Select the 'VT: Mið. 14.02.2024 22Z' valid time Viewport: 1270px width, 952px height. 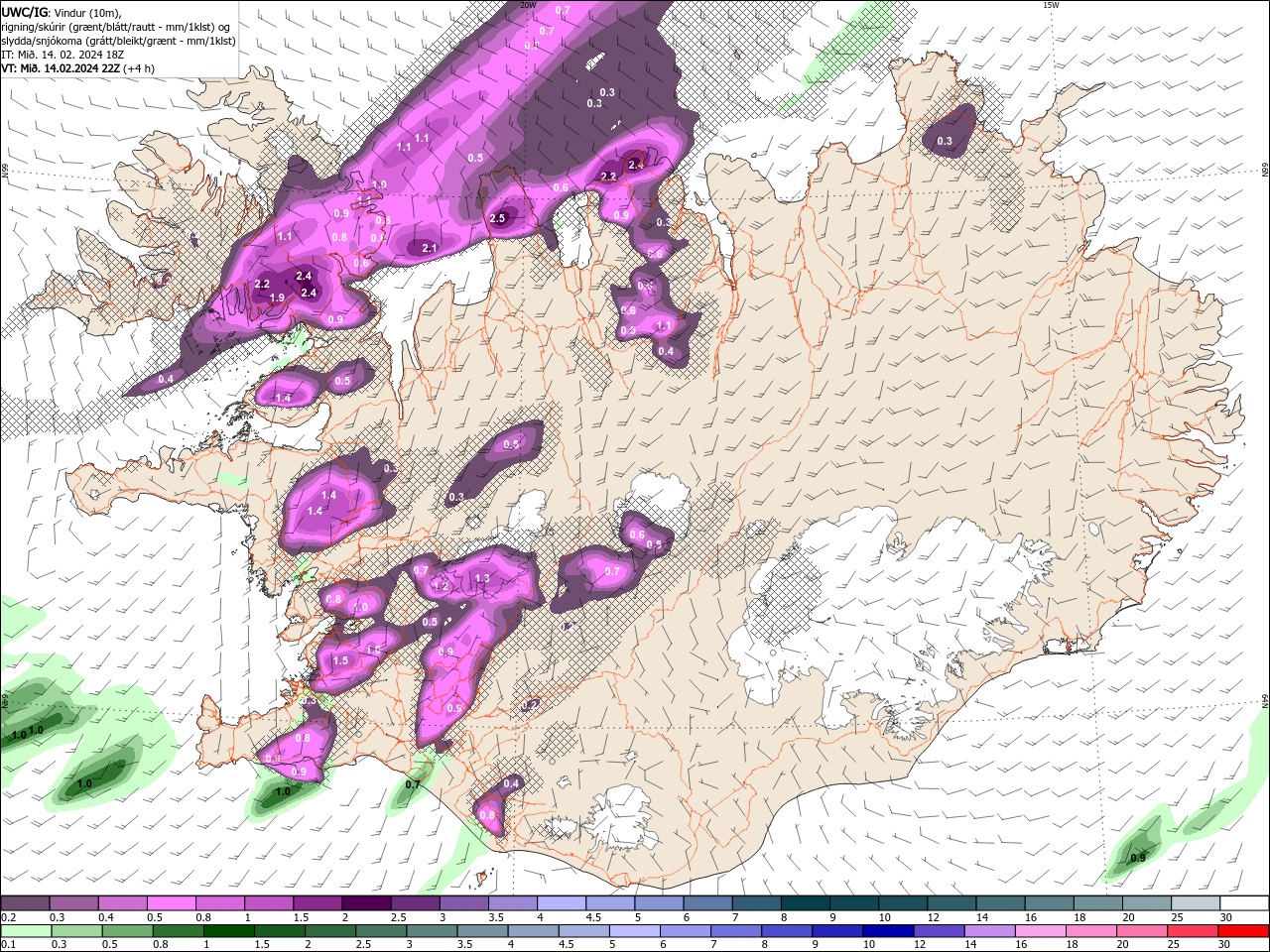tap(61, 68)
